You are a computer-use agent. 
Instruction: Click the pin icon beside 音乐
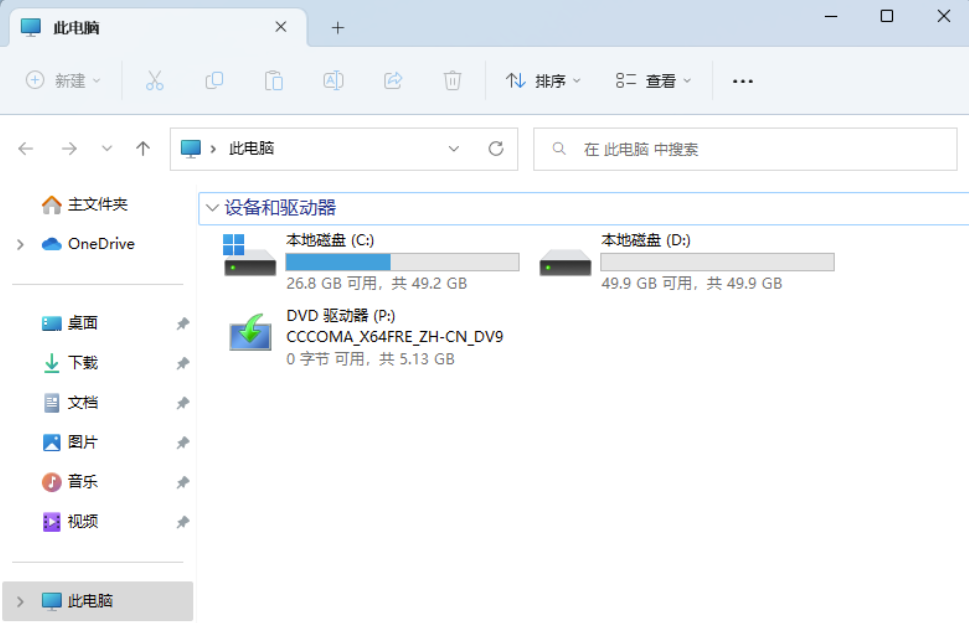pyautogui.click(x=182, y=483)
